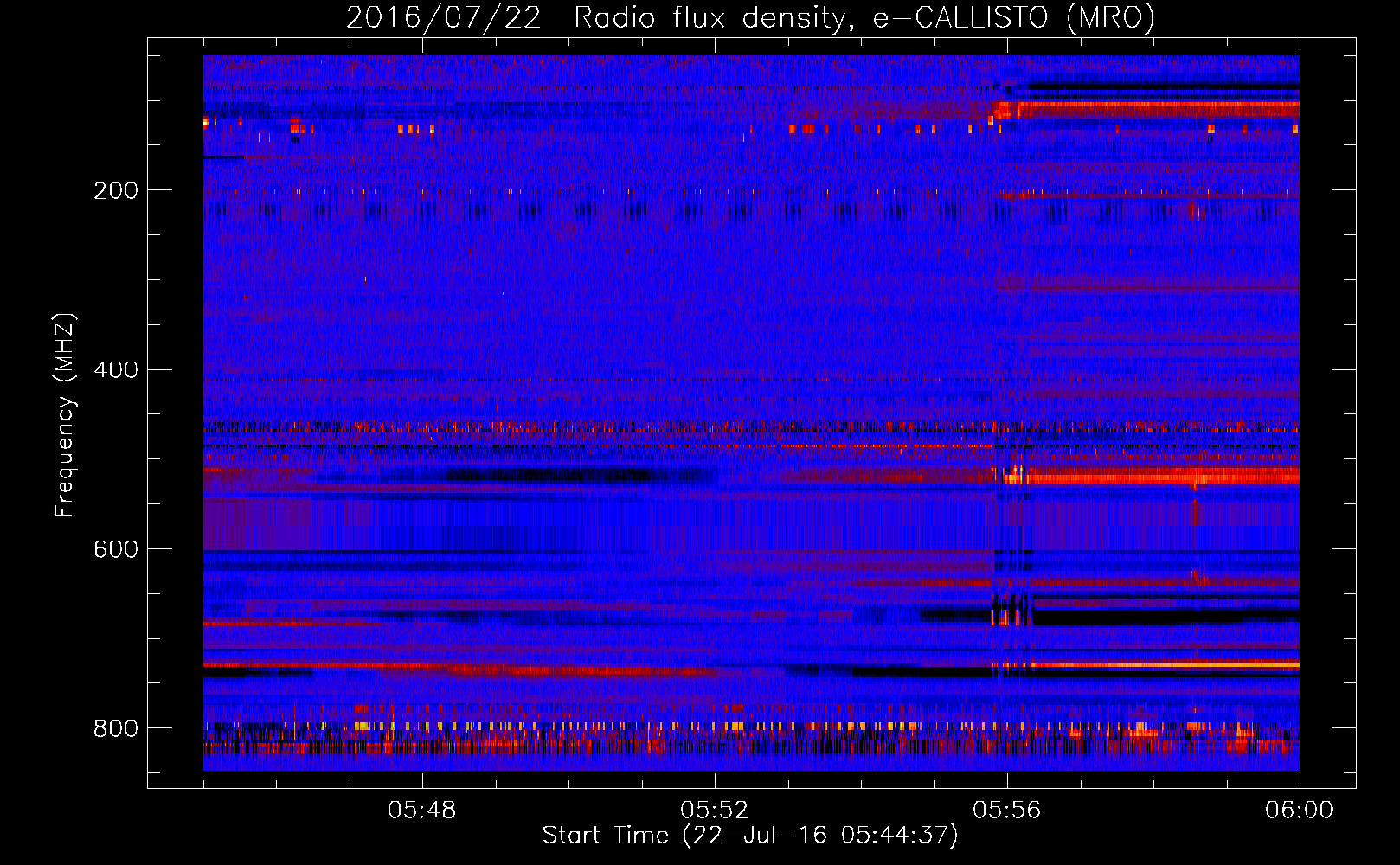The image size is (1400, 865).
Task: Click the 'Start Time (22-Jul-16 05:44:37)' x-axis label
Action: [750, 836]
